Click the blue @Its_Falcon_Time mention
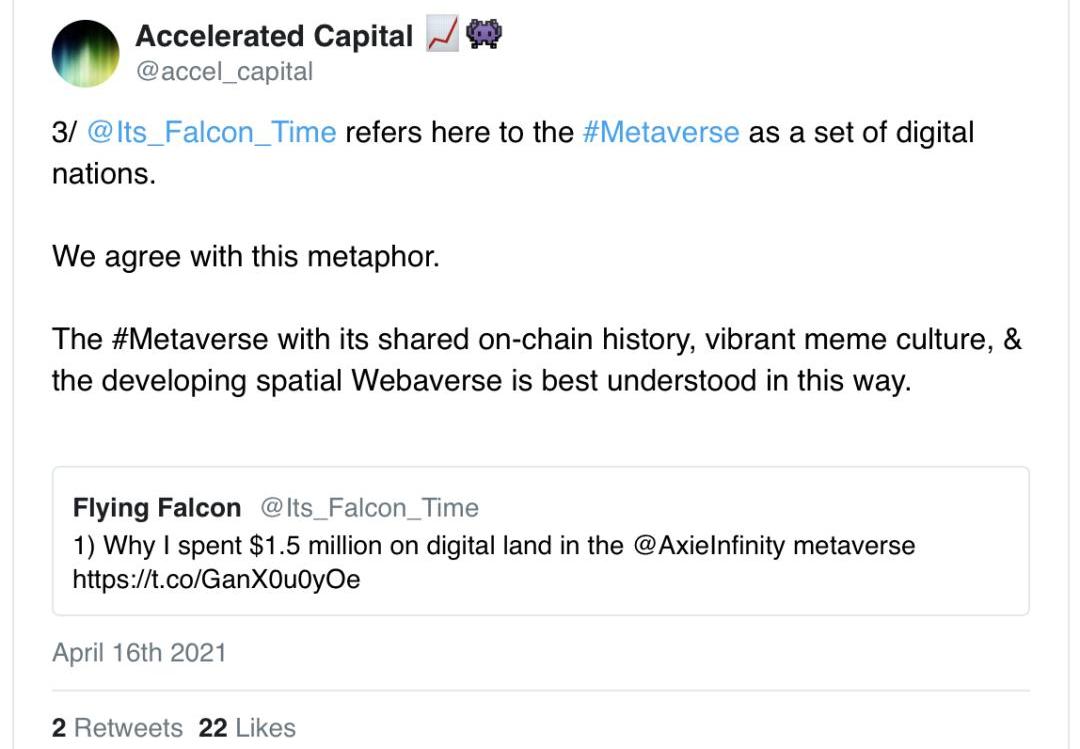This screenshot has width=1080, height=749. [x=211, y=132]
